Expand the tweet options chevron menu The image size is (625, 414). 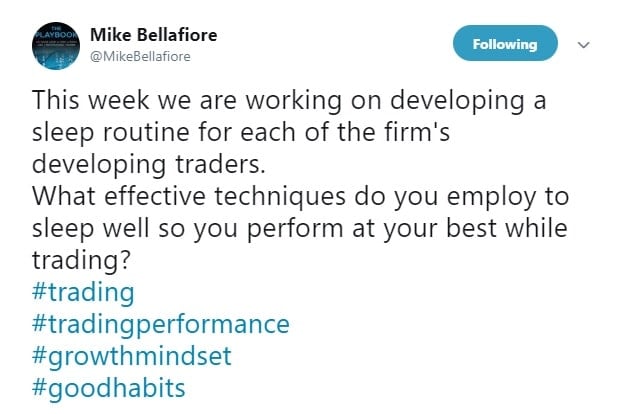click(x=584, y=45)
